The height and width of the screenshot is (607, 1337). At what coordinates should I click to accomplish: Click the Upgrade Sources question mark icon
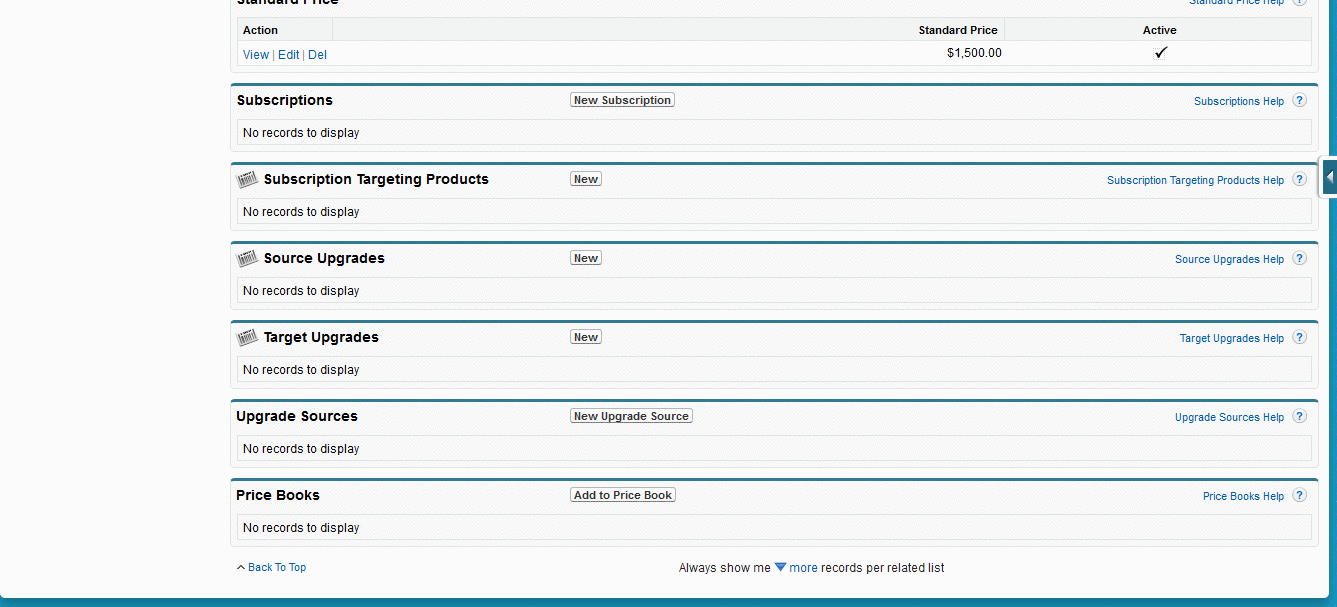[1299, 416]
